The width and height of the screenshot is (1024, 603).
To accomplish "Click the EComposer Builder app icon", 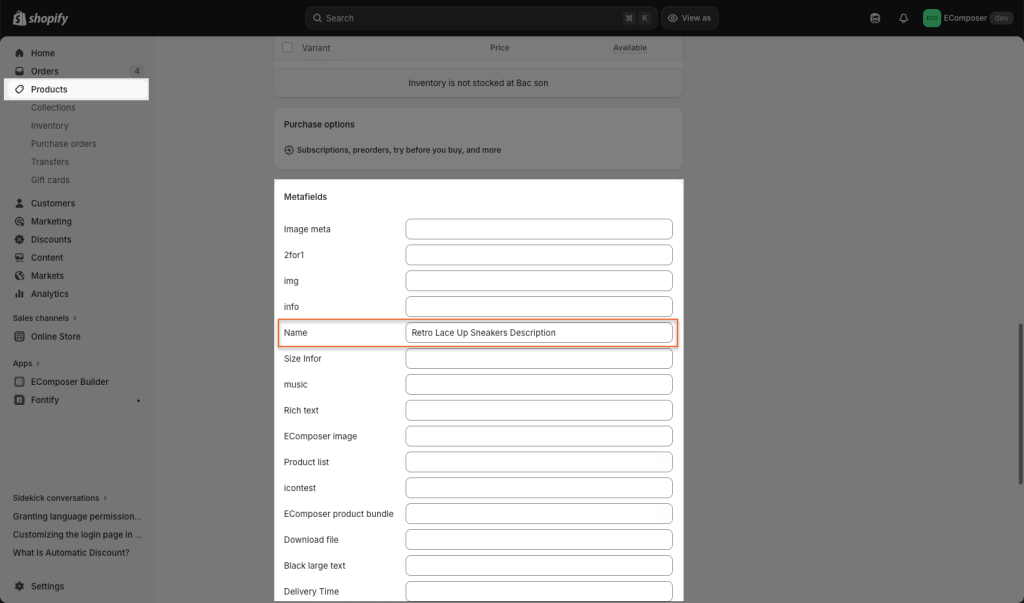I will pyautogui.click(x=20, y=382).
